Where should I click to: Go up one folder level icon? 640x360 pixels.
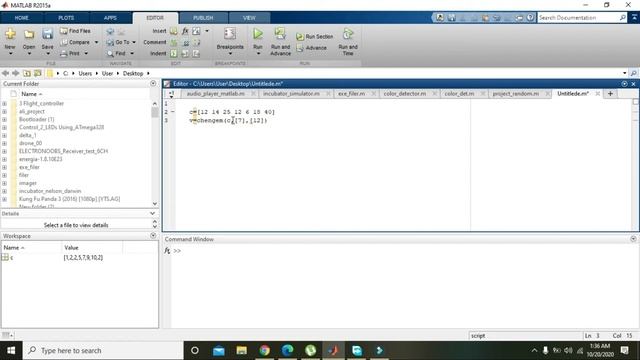pyautogui.click(x=27, y=73)
